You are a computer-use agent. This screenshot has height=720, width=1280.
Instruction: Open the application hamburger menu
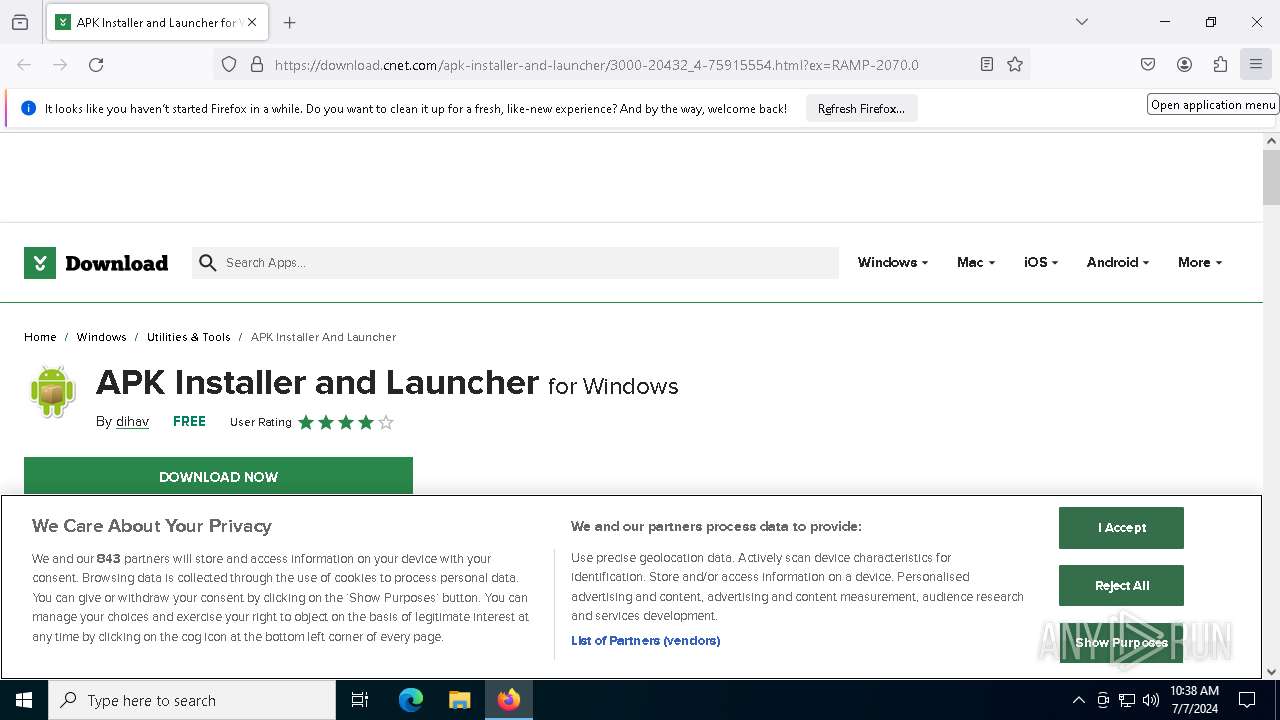coord(1256,65)
